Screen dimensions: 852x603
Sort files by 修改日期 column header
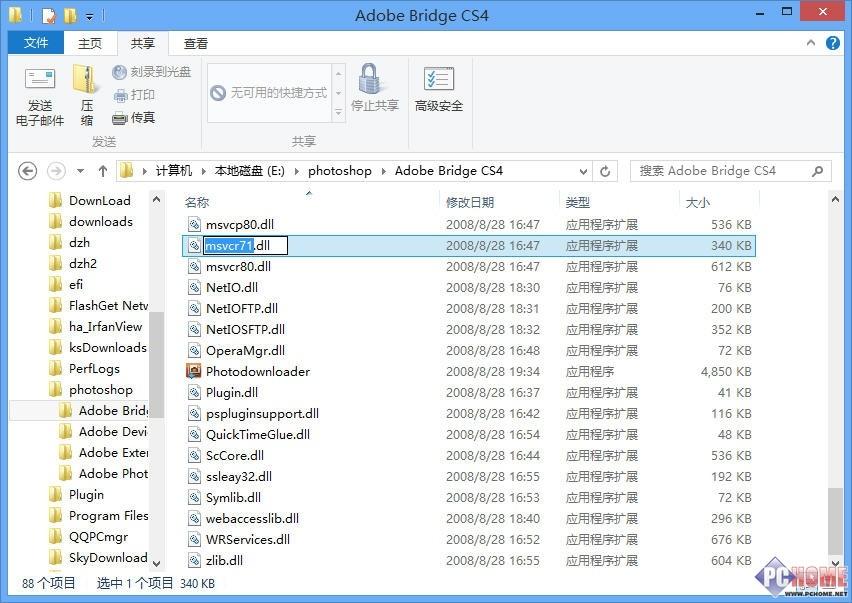(499, 202)
